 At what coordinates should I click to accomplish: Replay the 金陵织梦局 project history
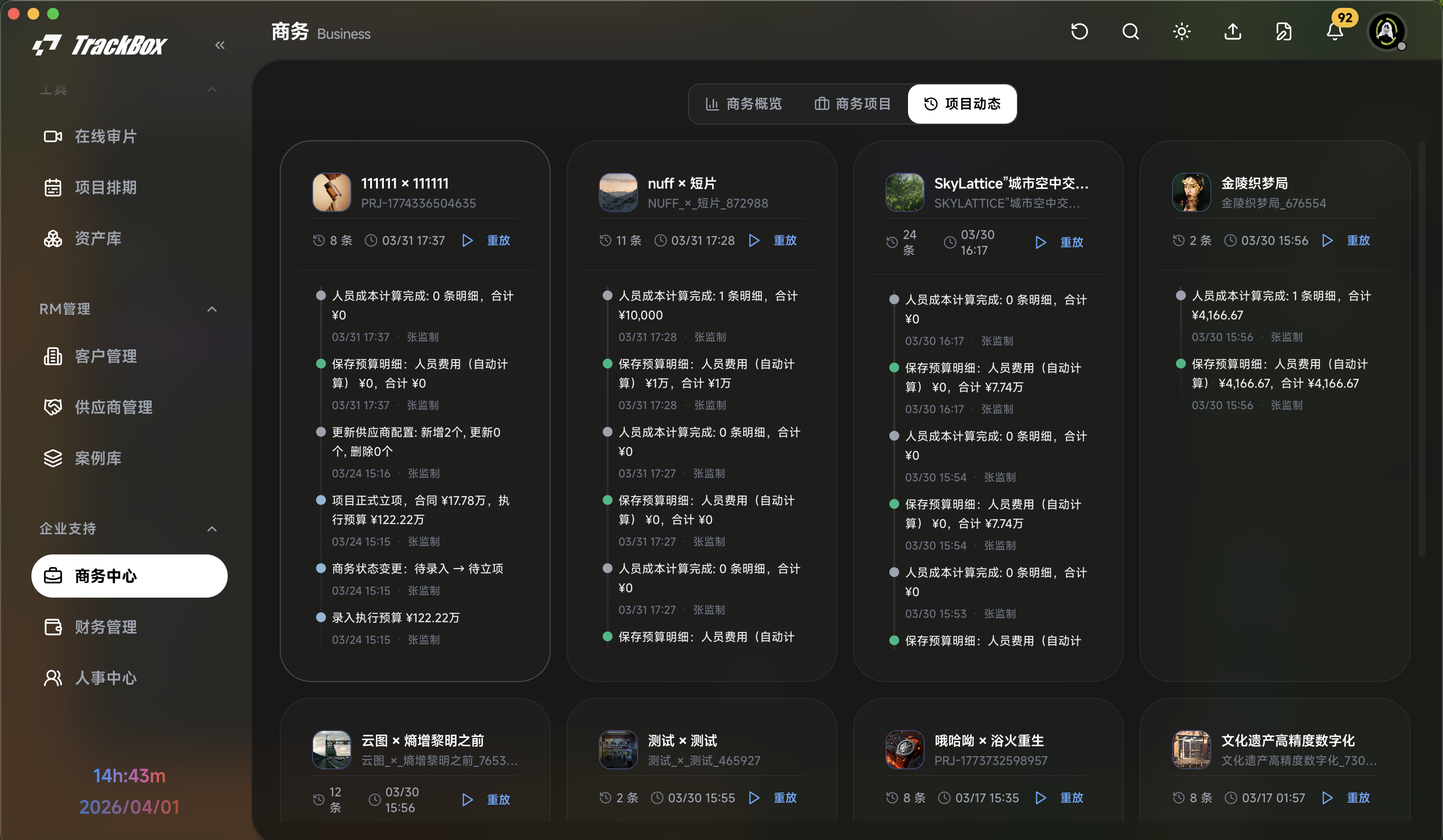click(1346, 240)
